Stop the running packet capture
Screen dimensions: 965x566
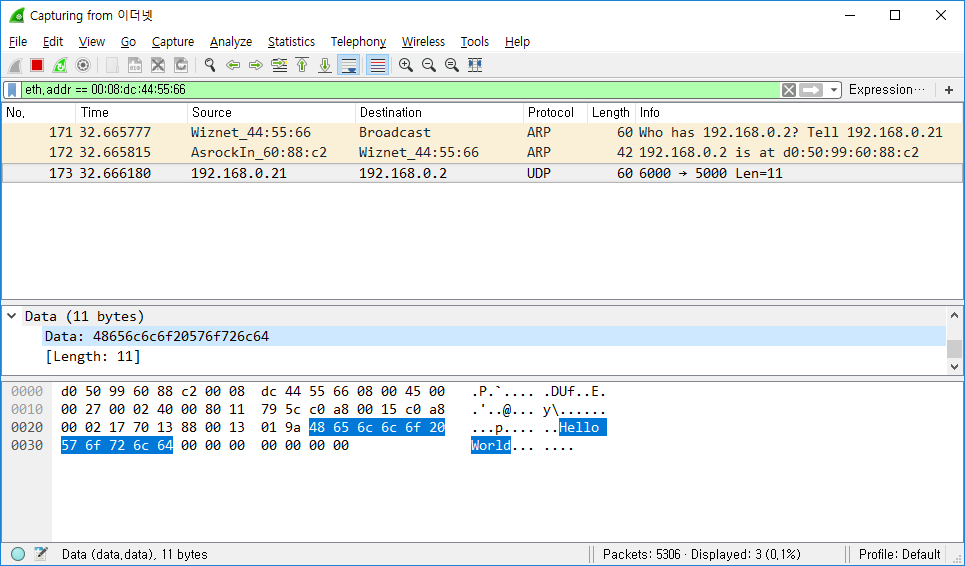[37, 65]
